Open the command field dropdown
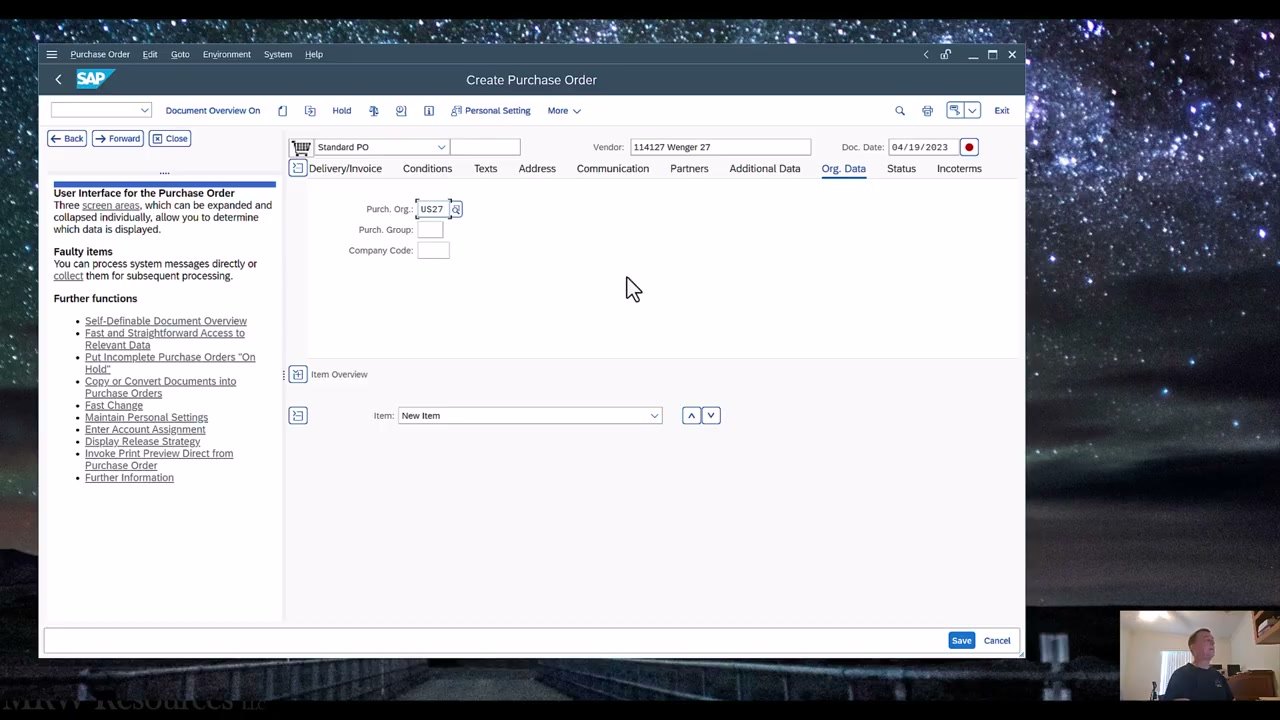This screenshot has width=1280, height=720. (145, 111)
